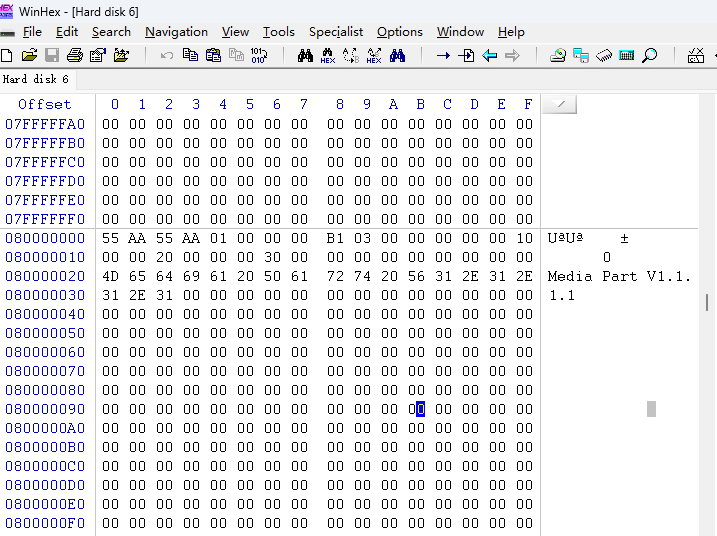Select byte 30 in row 080000010

tap(273, 257)
